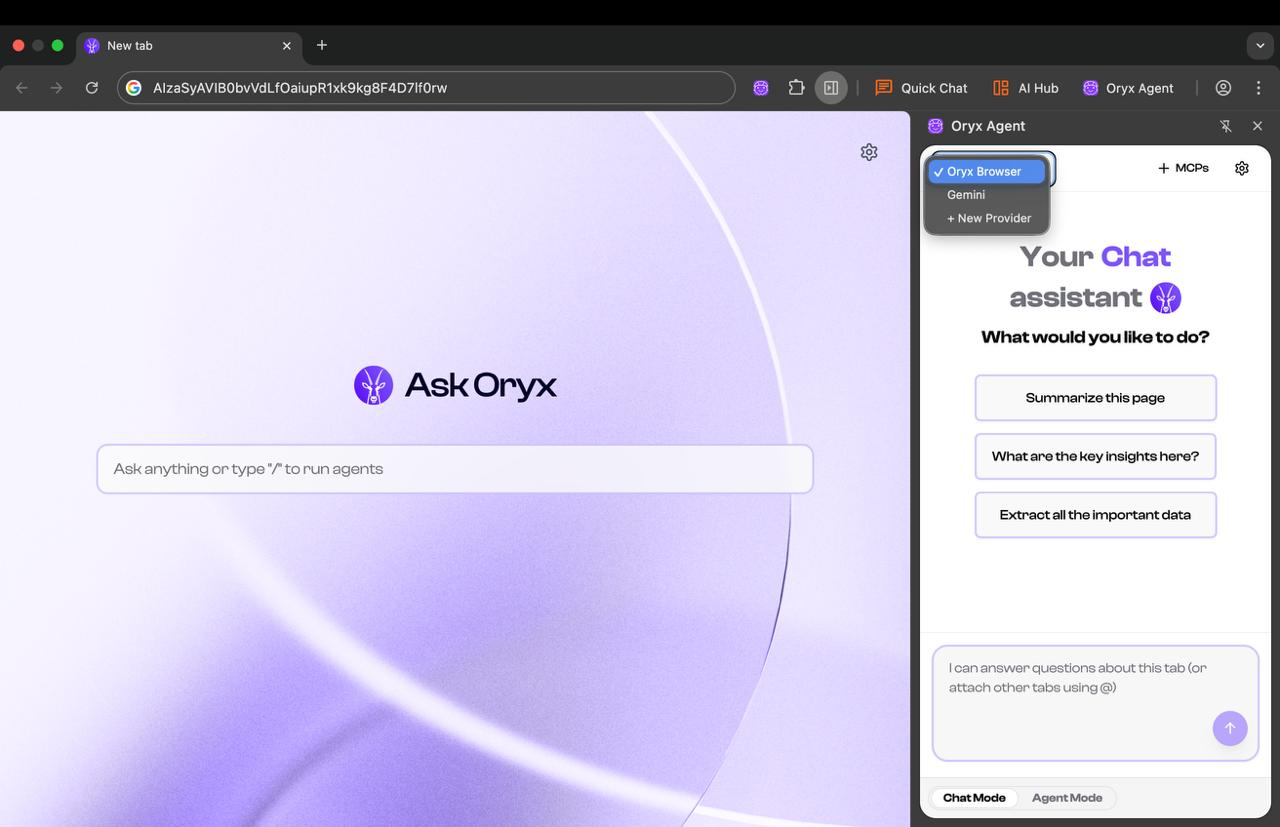
Task: Click the Ask Oryx logo icon
Action: pos(373,385)
